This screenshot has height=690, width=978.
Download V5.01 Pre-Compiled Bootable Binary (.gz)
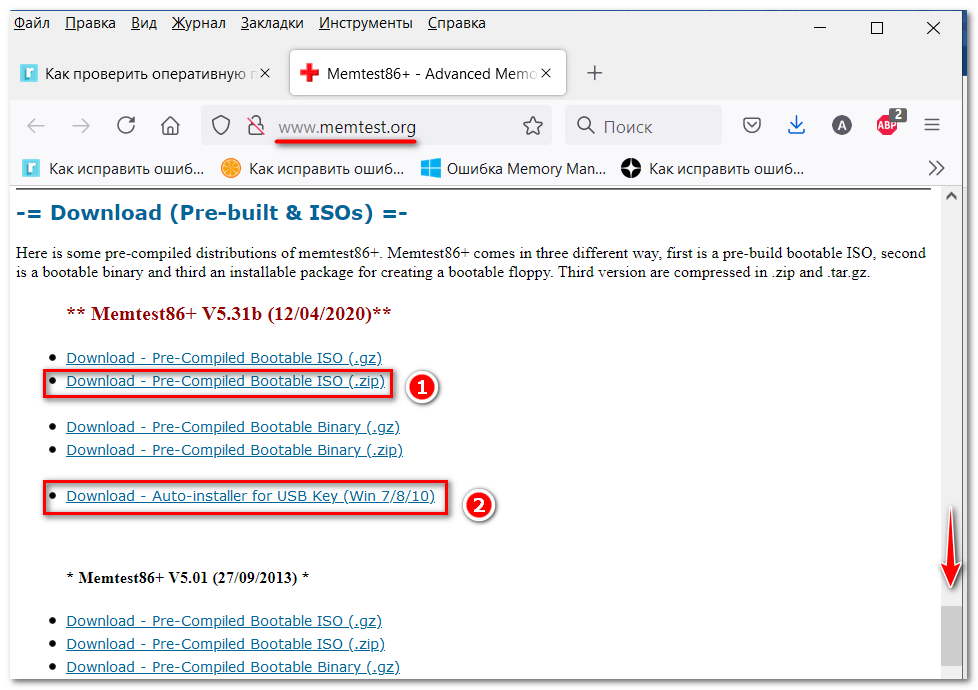click(x=233, y=668)
